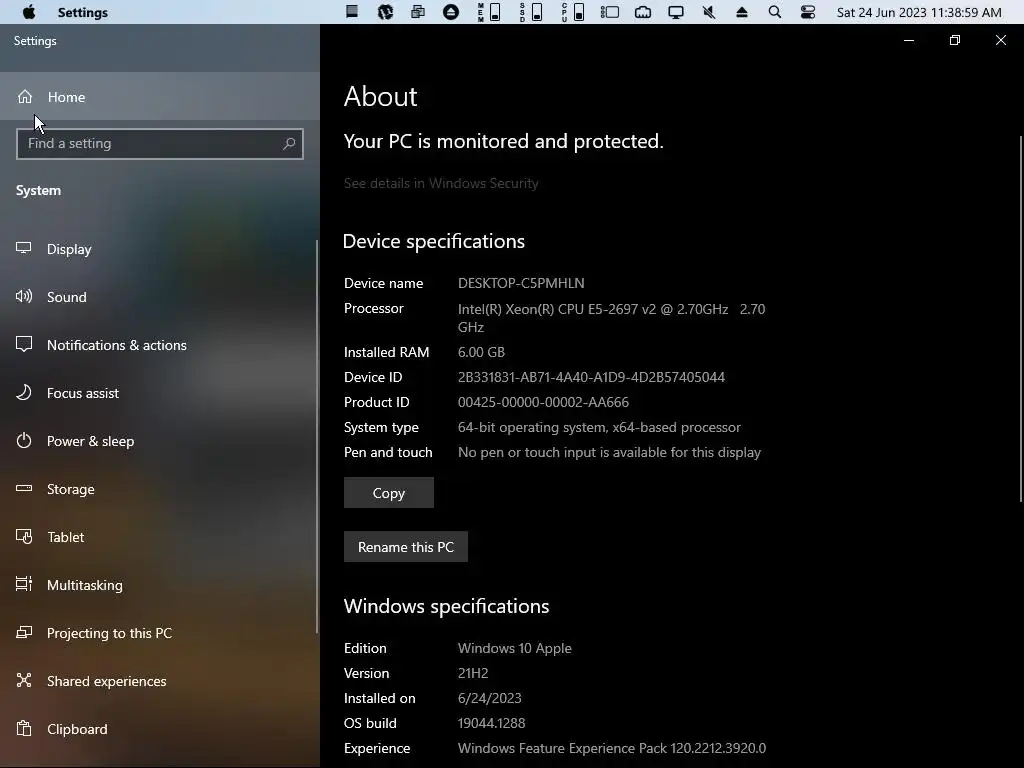Image resolution: width=1024 pixels, height=768 pixels.
Task: Click the triangle eject icon near search
Action: click(742, 12)
